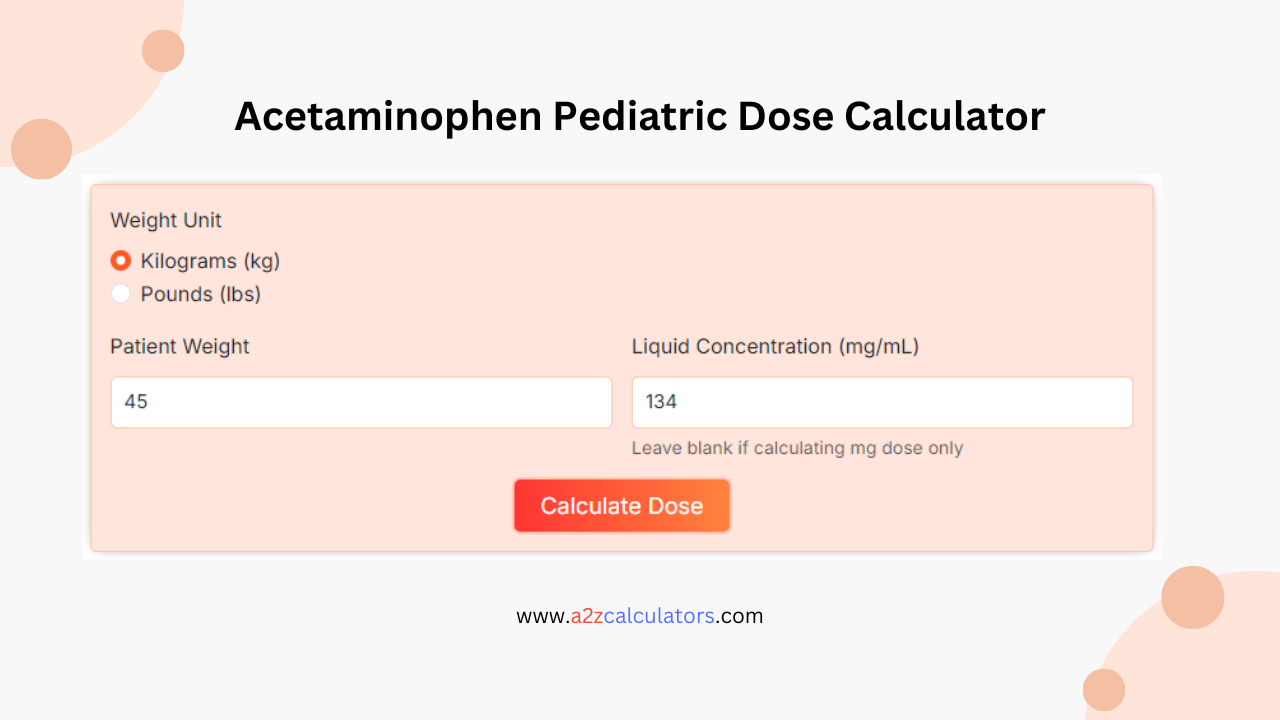Click the Liquid Concentration input field
The width and height of the screenshot is (1280, 720).
(x=881, y=402)
